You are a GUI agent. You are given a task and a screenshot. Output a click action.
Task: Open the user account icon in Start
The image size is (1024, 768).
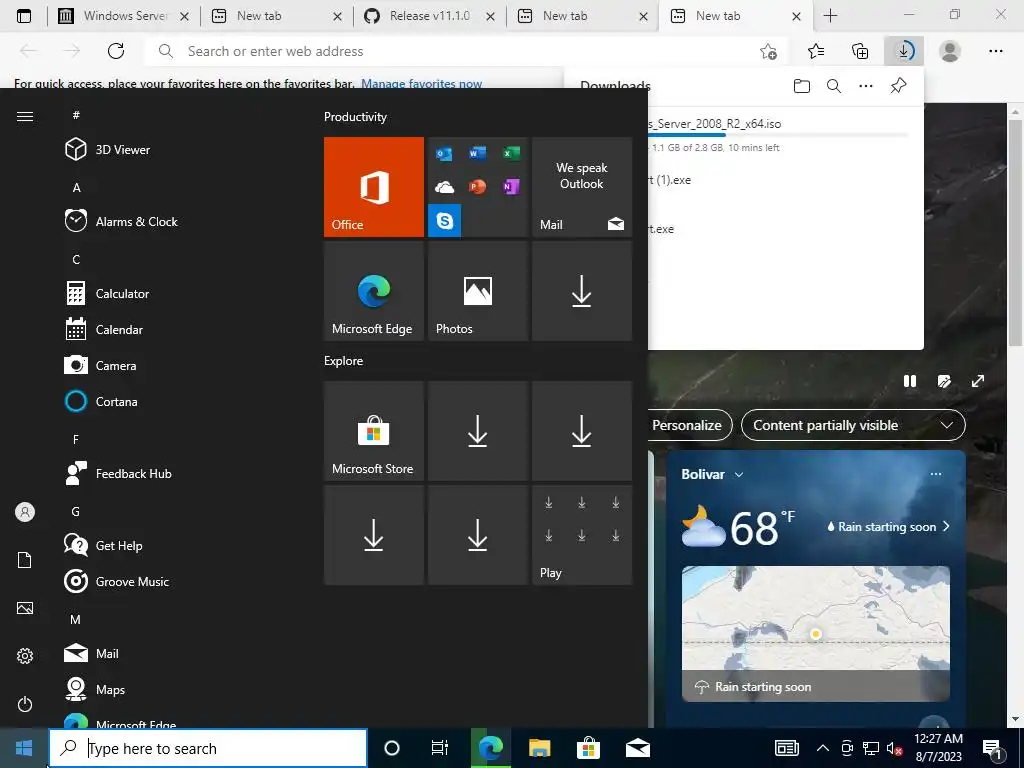[x=25, y=512]
